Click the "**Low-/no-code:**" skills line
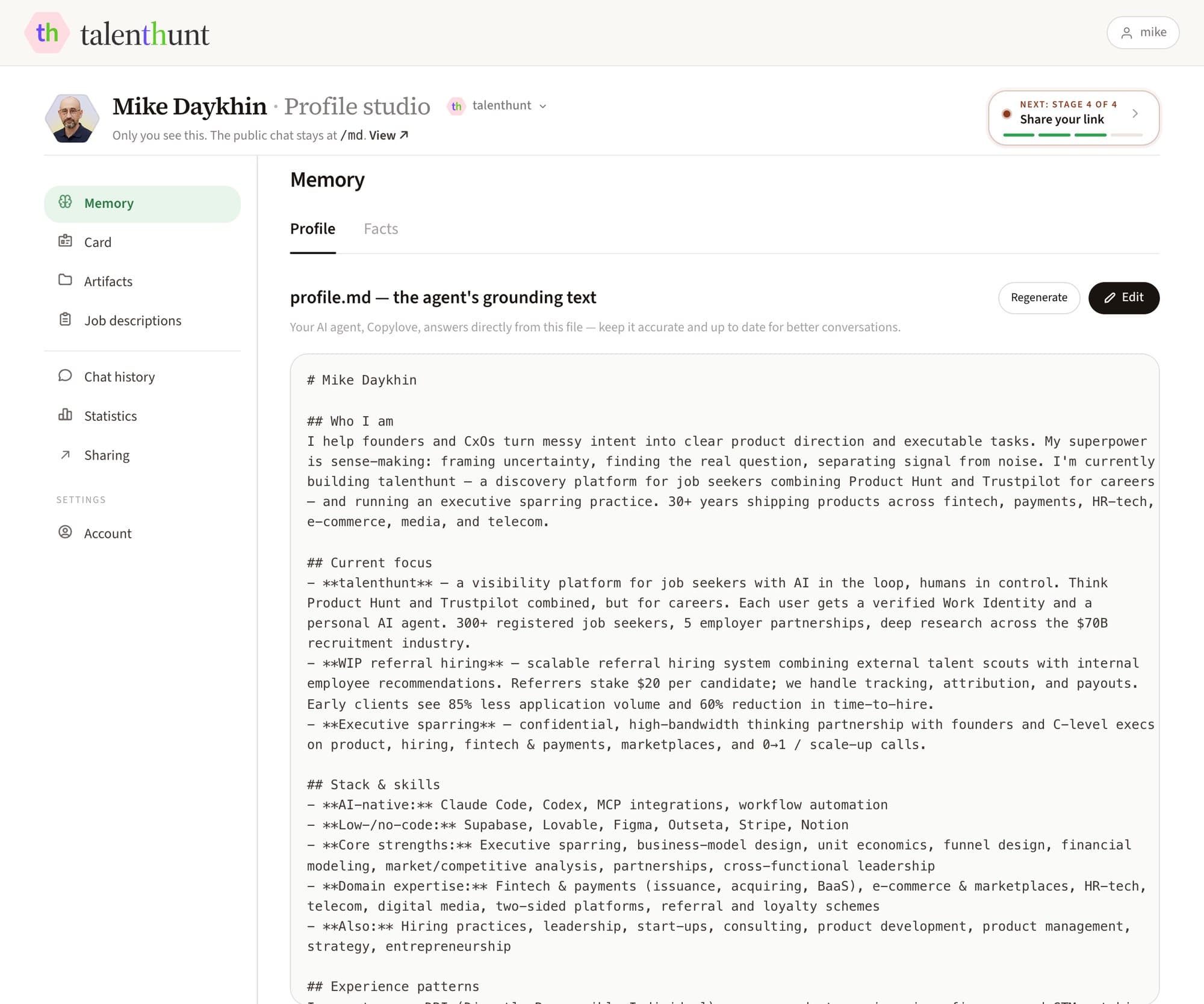Viewport: 1204px width, 1004px height. tap(578, 826)
